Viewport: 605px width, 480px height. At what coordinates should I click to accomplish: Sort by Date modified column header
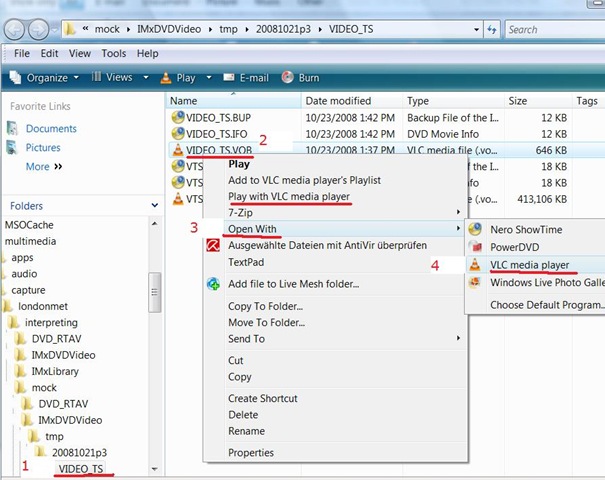click(340, 101)
